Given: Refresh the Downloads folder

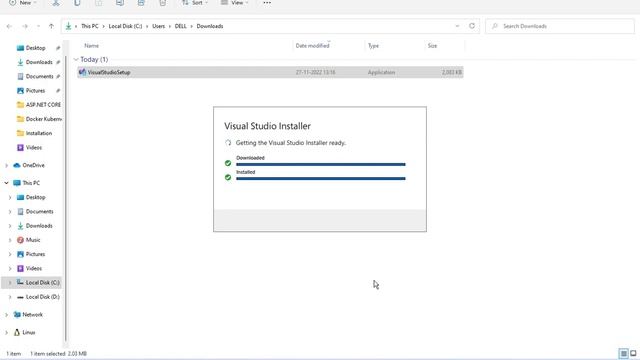Looking at the screenshot, I should pos(472,26).
